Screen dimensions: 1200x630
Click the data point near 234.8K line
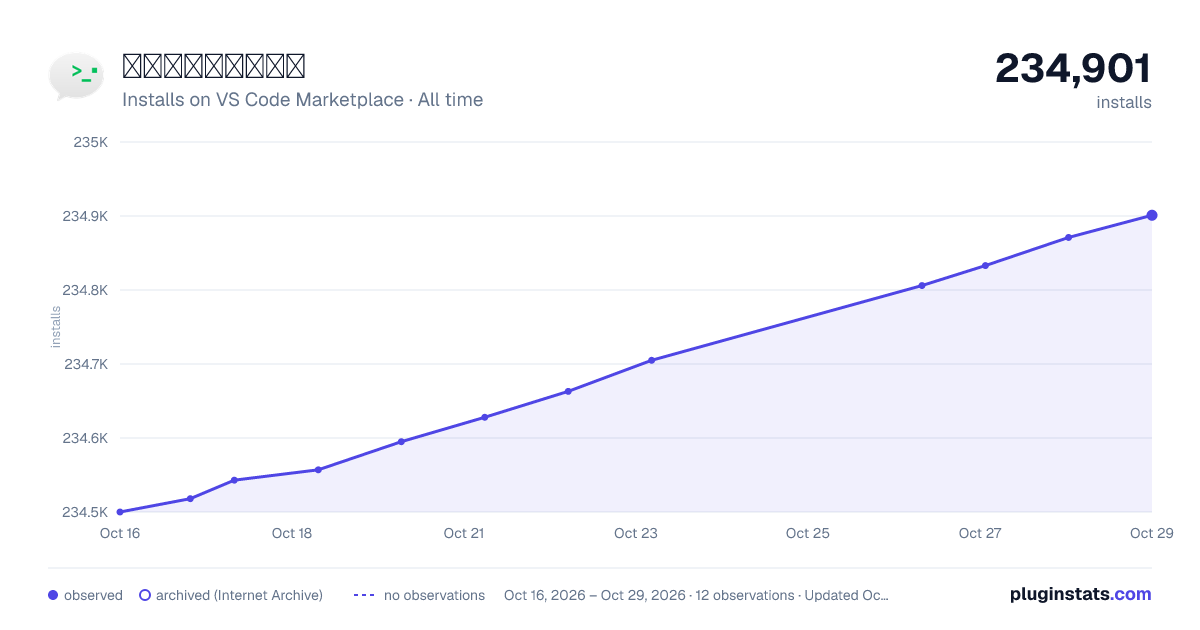[922, 286]
